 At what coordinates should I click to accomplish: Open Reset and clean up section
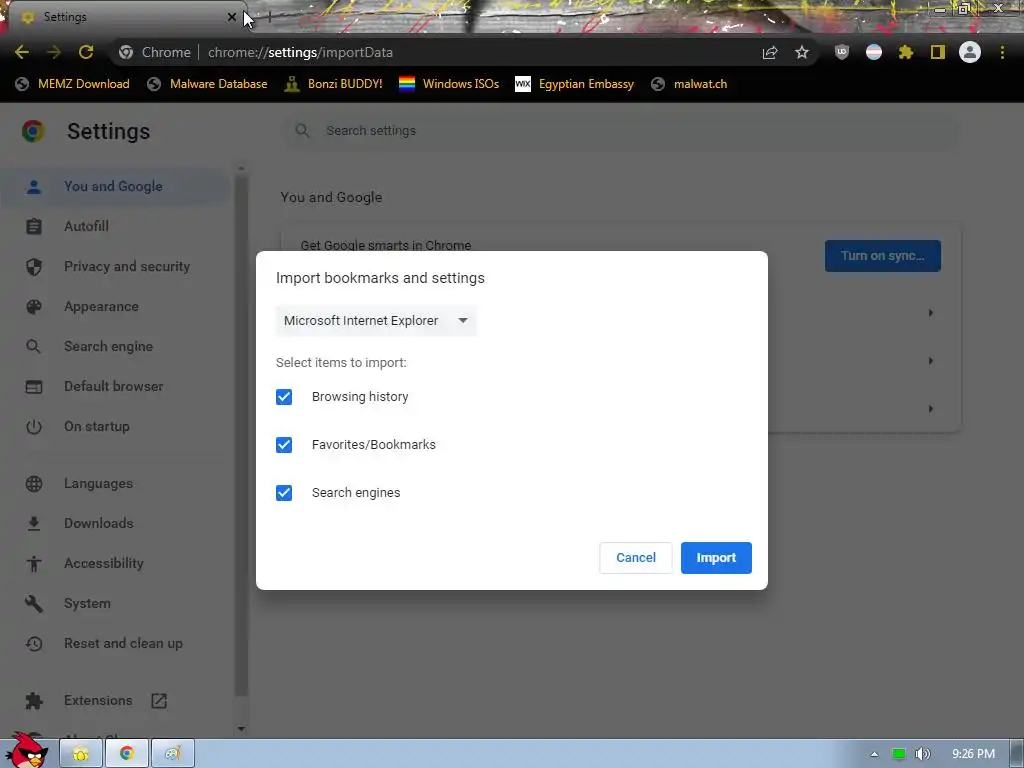pyautogui.click(x=123, y=643)
